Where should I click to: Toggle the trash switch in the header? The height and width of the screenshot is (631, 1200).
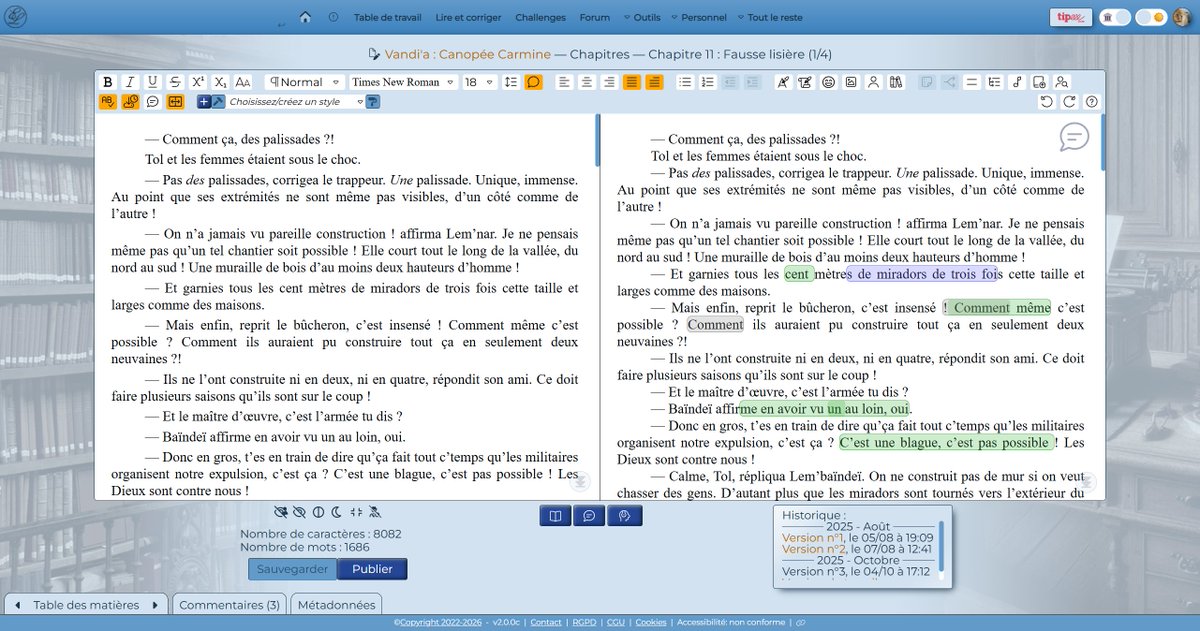coord(1115,17)
